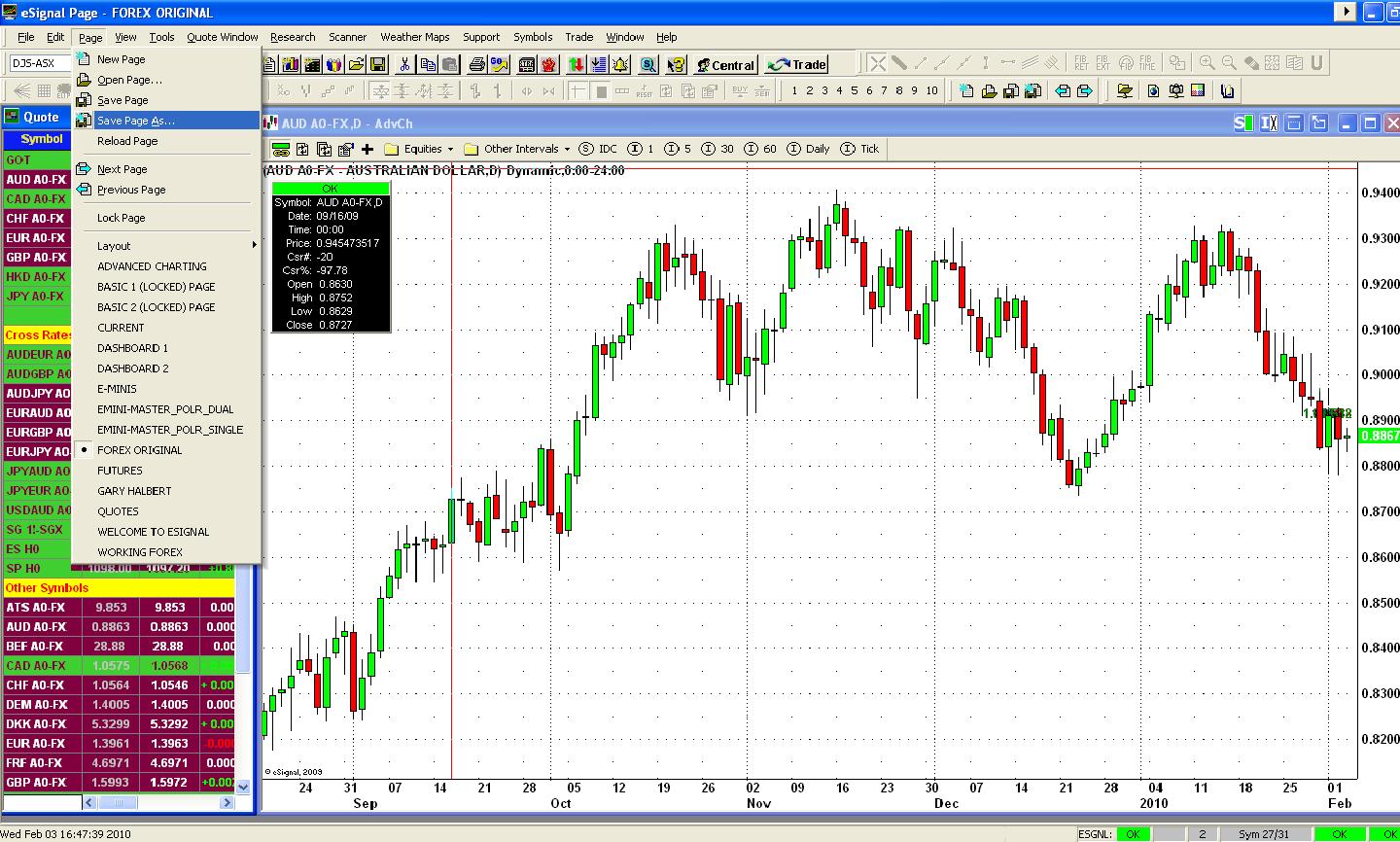Click the symbol search magnifier icon
The image size is (1400, 842).
pyautogui.click(x=648, y=64)
